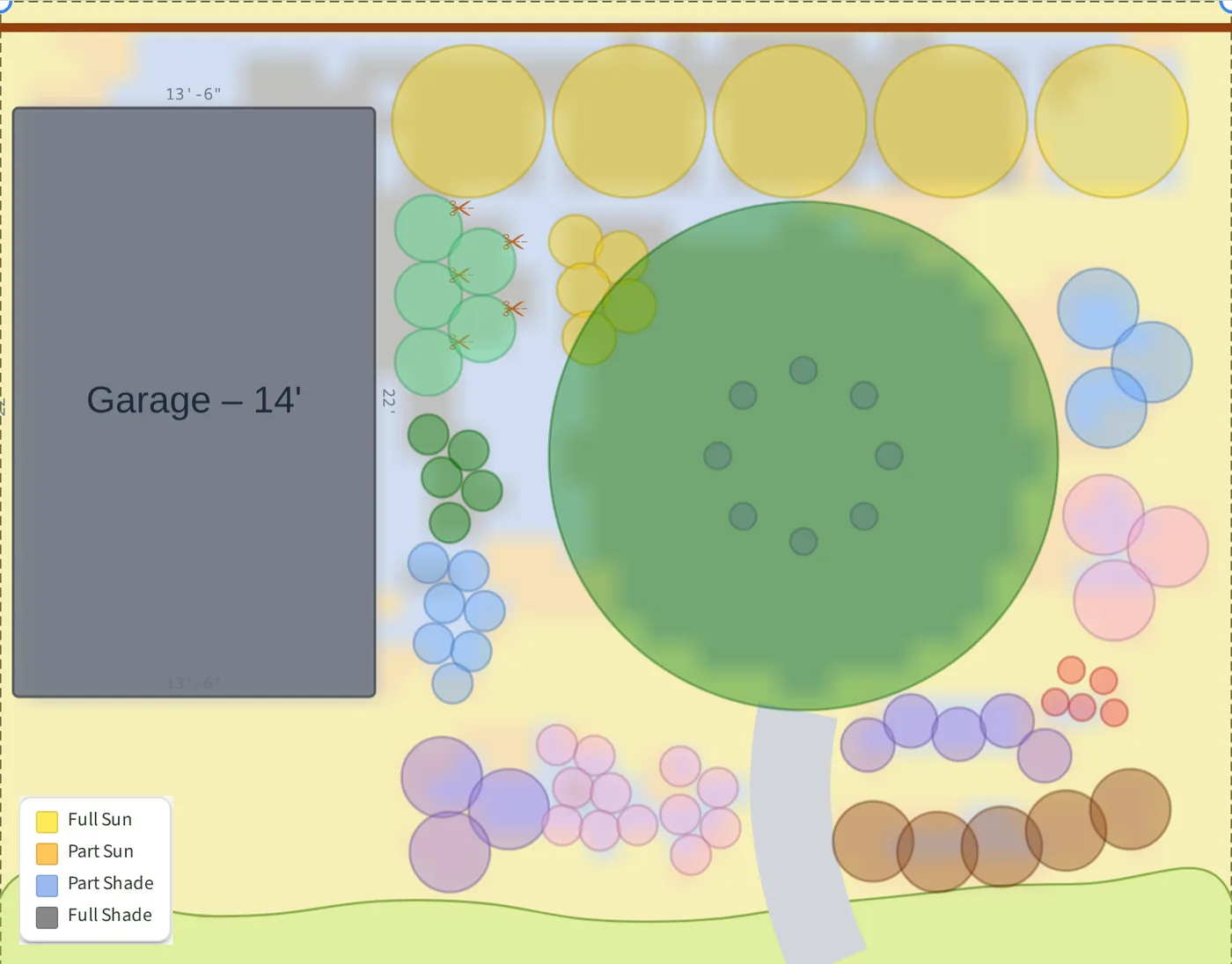Click the bottommost scissors pruning icon
The width and height of the screenshot is (1232, 964).
click(460, 342)
